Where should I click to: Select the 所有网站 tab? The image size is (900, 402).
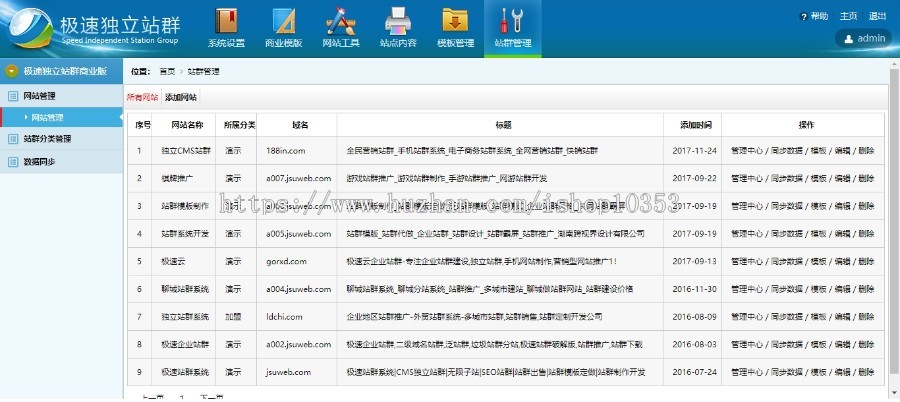point(142,98)
